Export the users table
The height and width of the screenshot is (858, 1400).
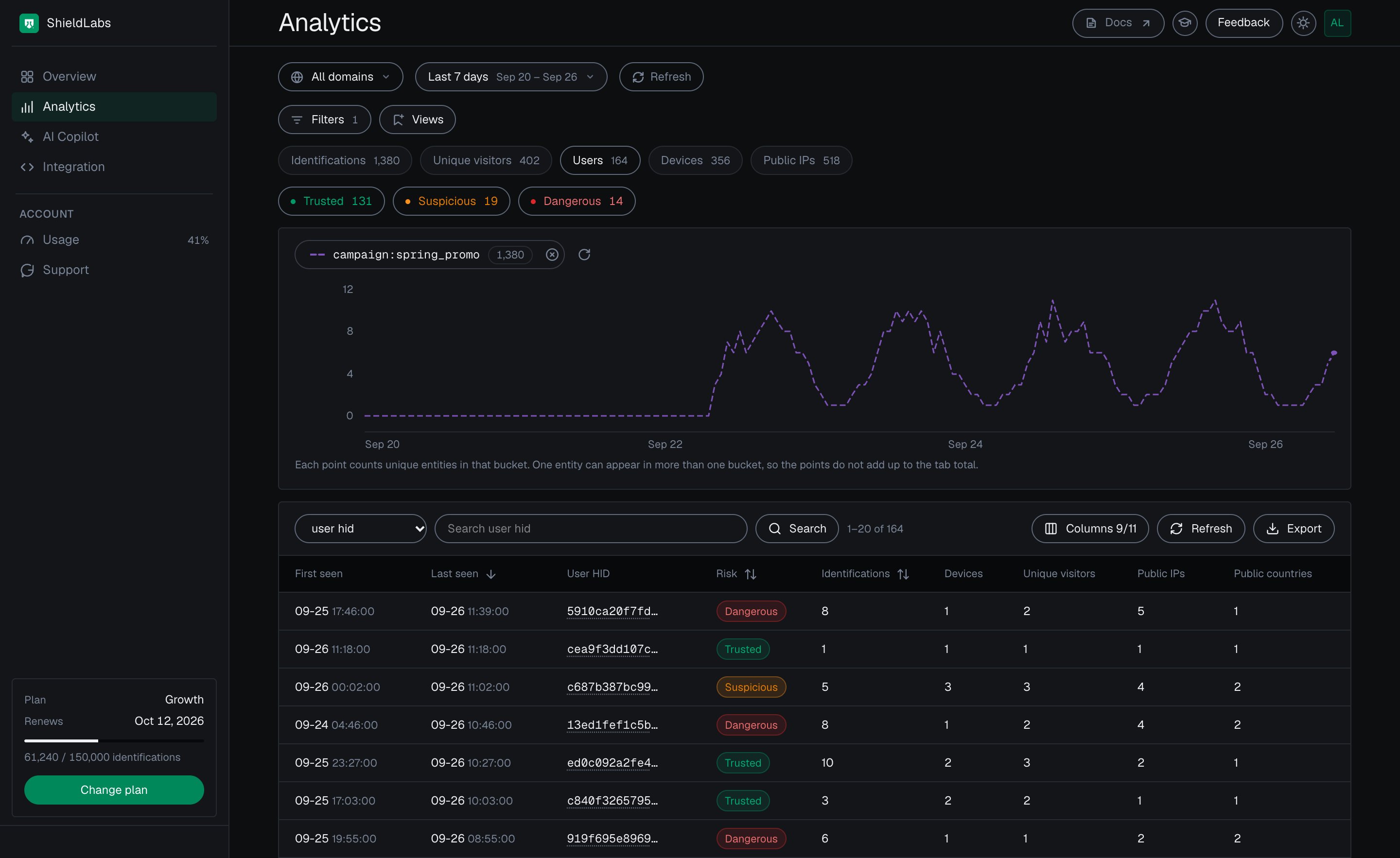point(1293,529)
